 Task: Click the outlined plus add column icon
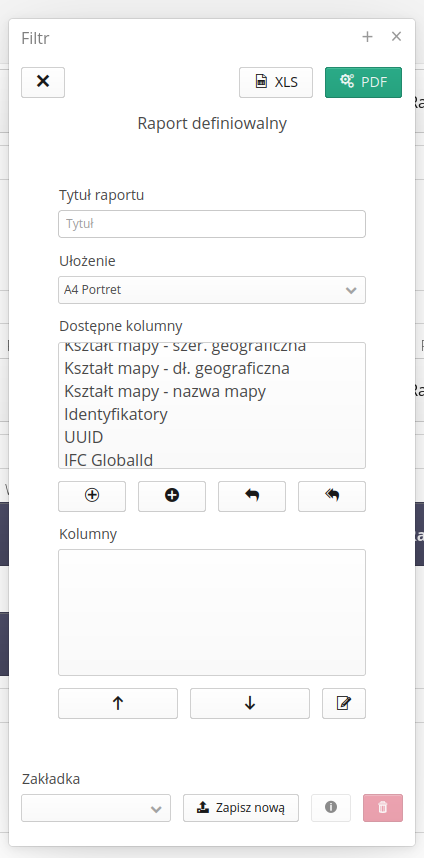click(92, 496)
